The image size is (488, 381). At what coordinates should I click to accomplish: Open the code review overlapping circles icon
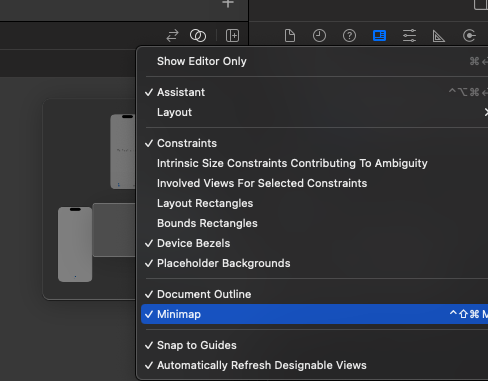tap(198, 35)
